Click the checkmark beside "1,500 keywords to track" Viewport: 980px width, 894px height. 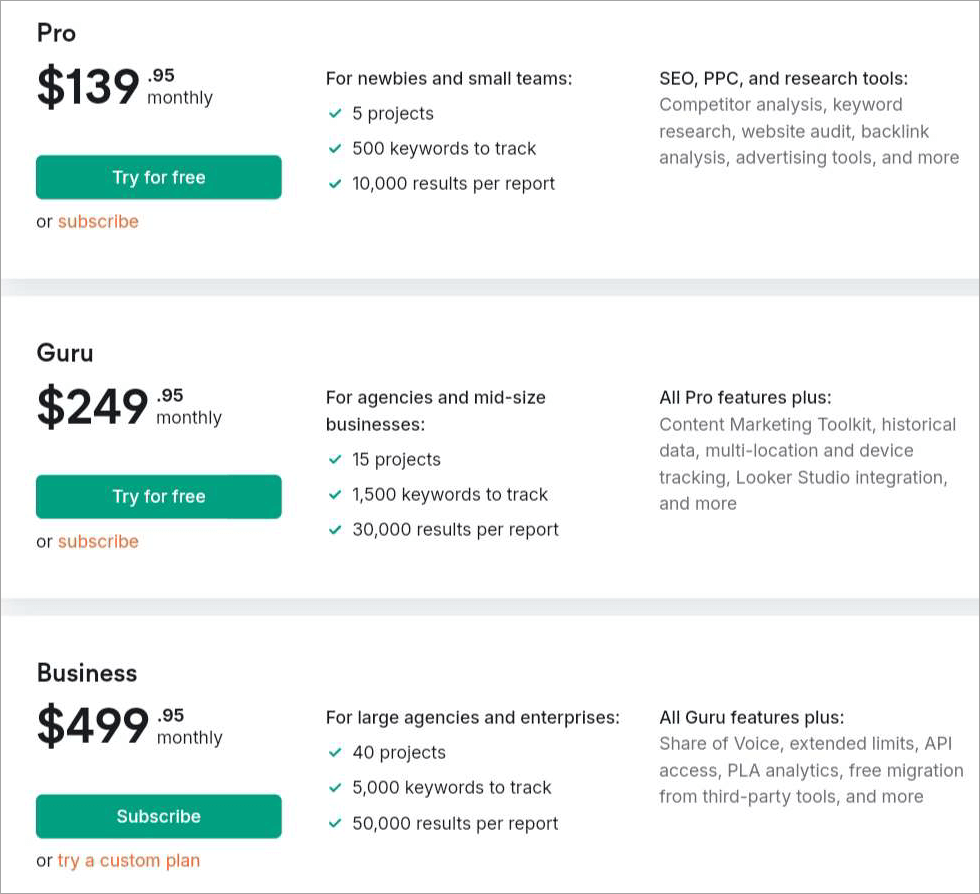[x=335, y=495]
